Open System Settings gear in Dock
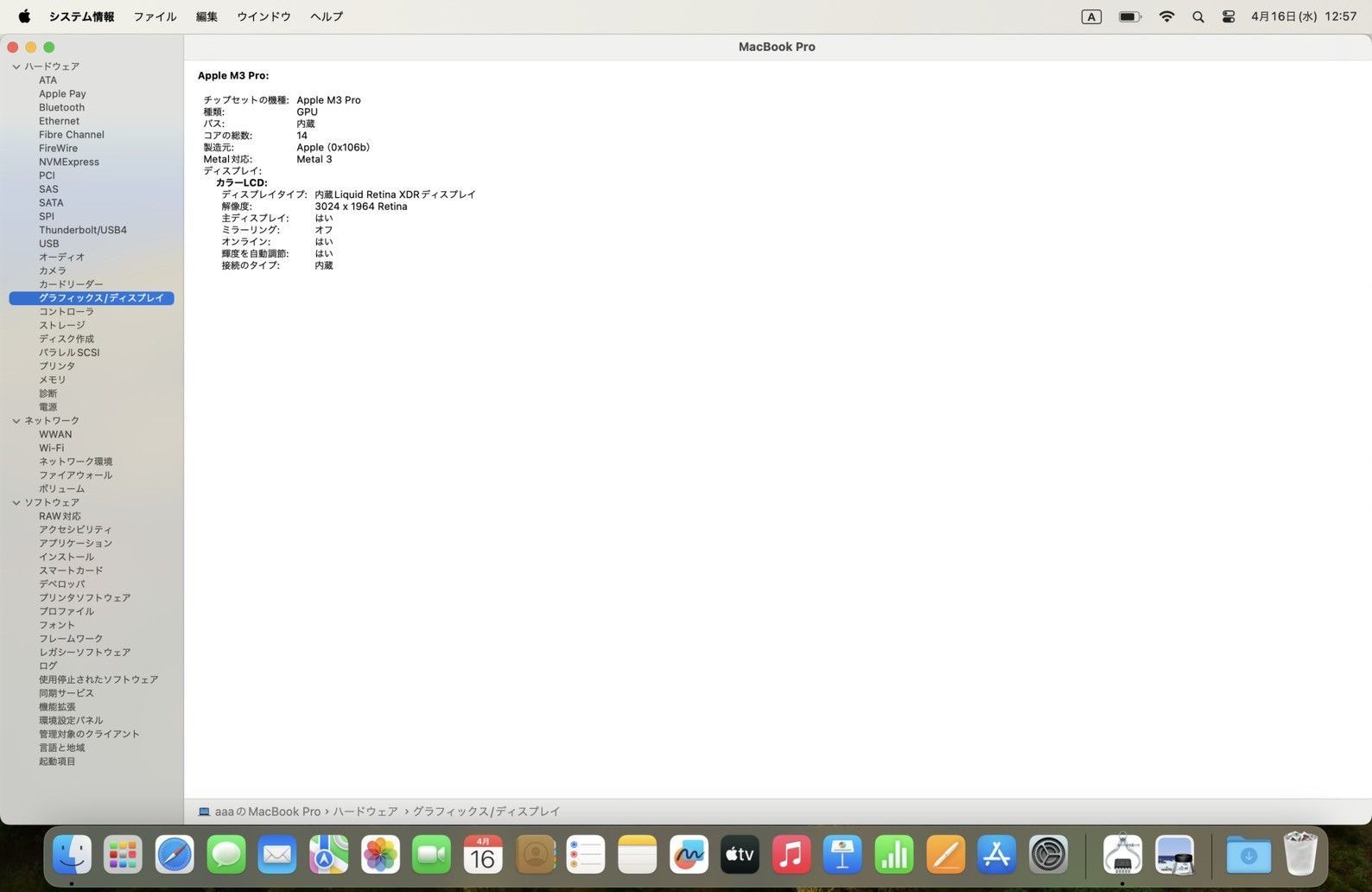 tap(1049, 855)
